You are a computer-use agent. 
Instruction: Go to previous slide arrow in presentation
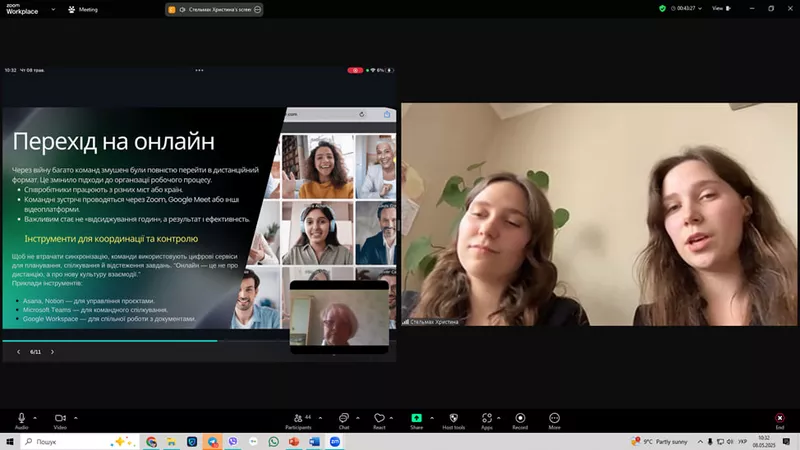click(x=19, y=352)
